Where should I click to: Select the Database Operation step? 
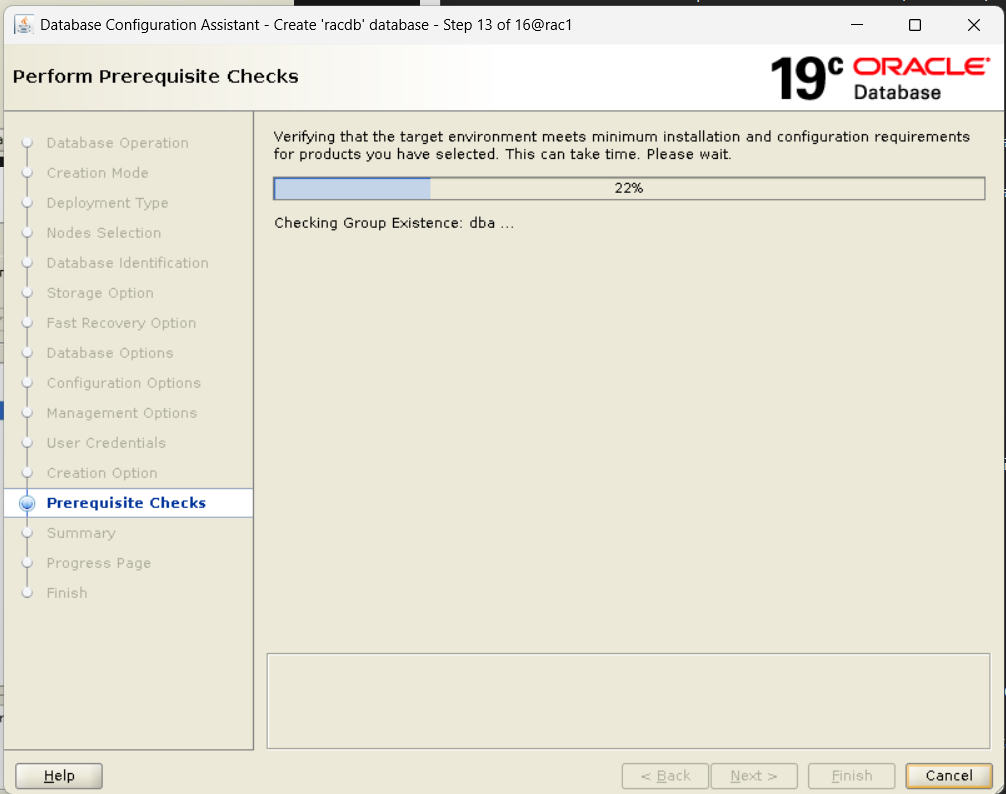coord(117,143)
